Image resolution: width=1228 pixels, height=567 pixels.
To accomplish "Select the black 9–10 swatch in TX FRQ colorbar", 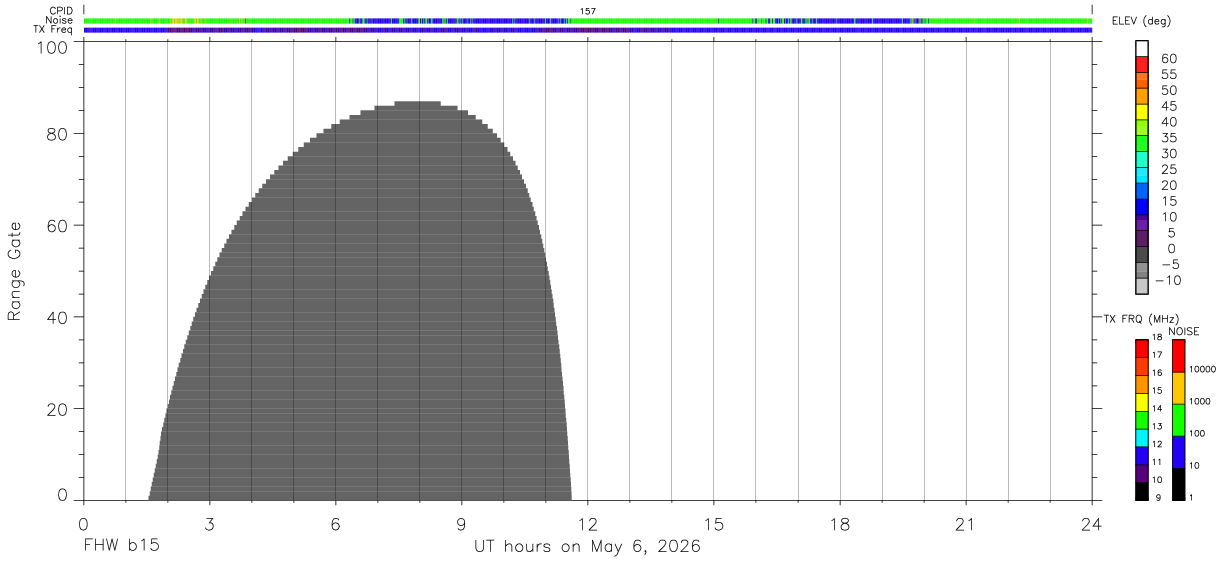I will tap(1142, 491).
